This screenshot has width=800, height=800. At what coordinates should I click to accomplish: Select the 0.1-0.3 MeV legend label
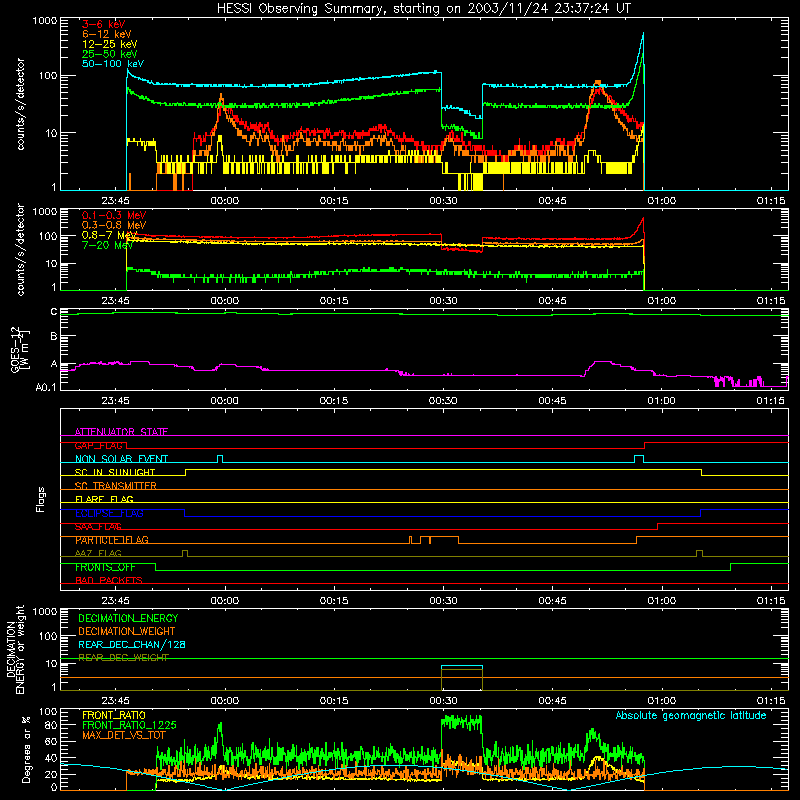[x=114, y=215]
